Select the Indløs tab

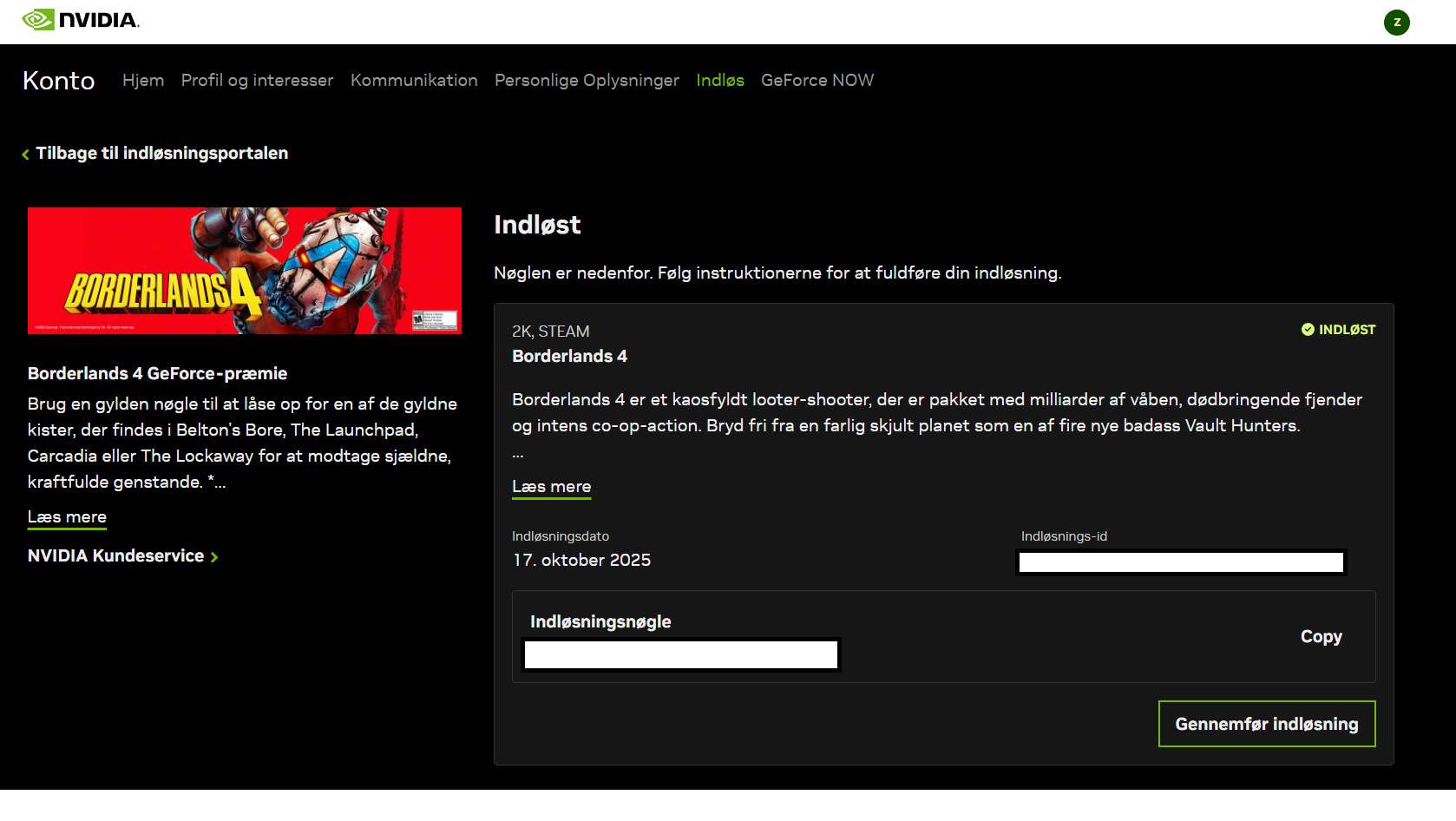point(719,80)
